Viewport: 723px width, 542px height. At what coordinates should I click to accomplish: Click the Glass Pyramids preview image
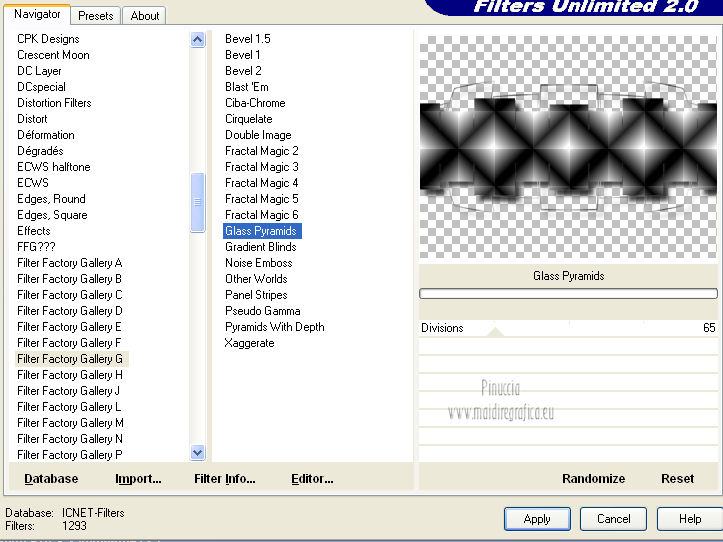tap(568, 147)
